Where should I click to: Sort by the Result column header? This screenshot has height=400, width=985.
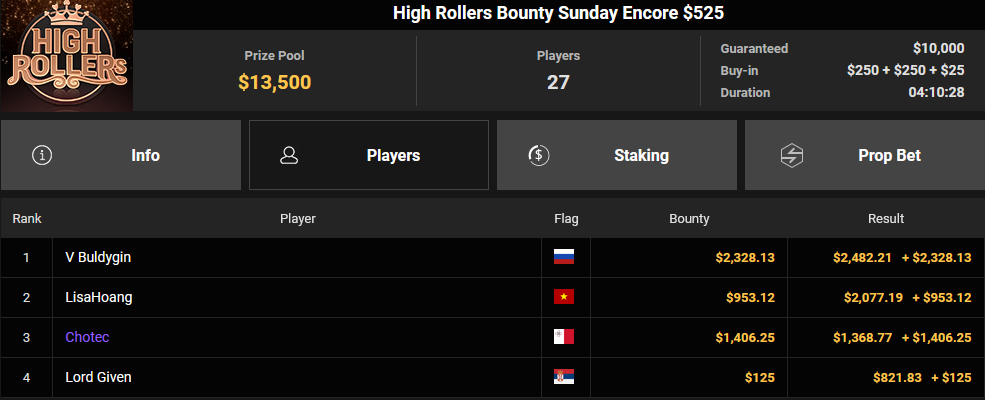coord(886,219)
